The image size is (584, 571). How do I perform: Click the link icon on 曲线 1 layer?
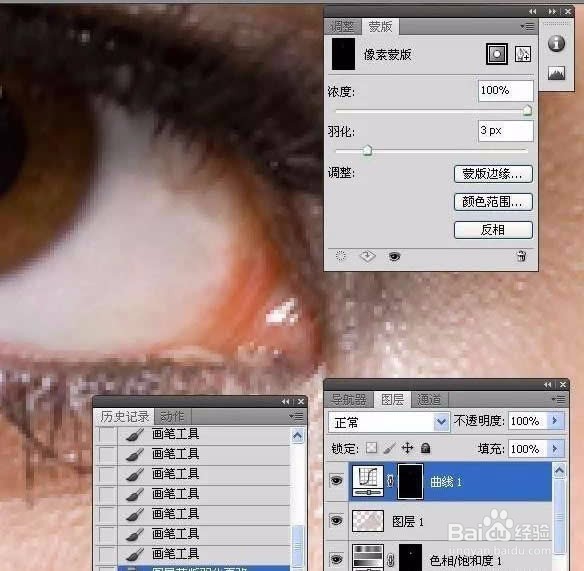pyautogui.click(x=390, y=481)
